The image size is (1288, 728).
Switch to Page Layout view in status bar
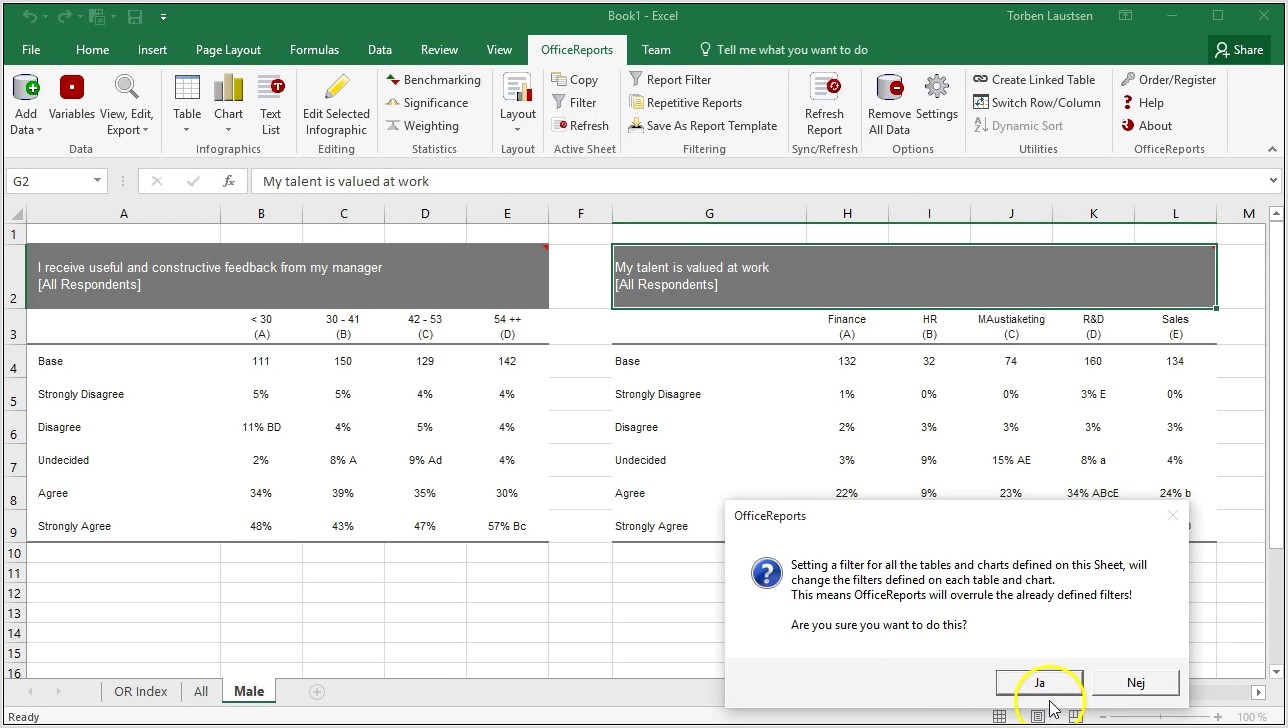pyautogui.click(x=1038, y=717)
